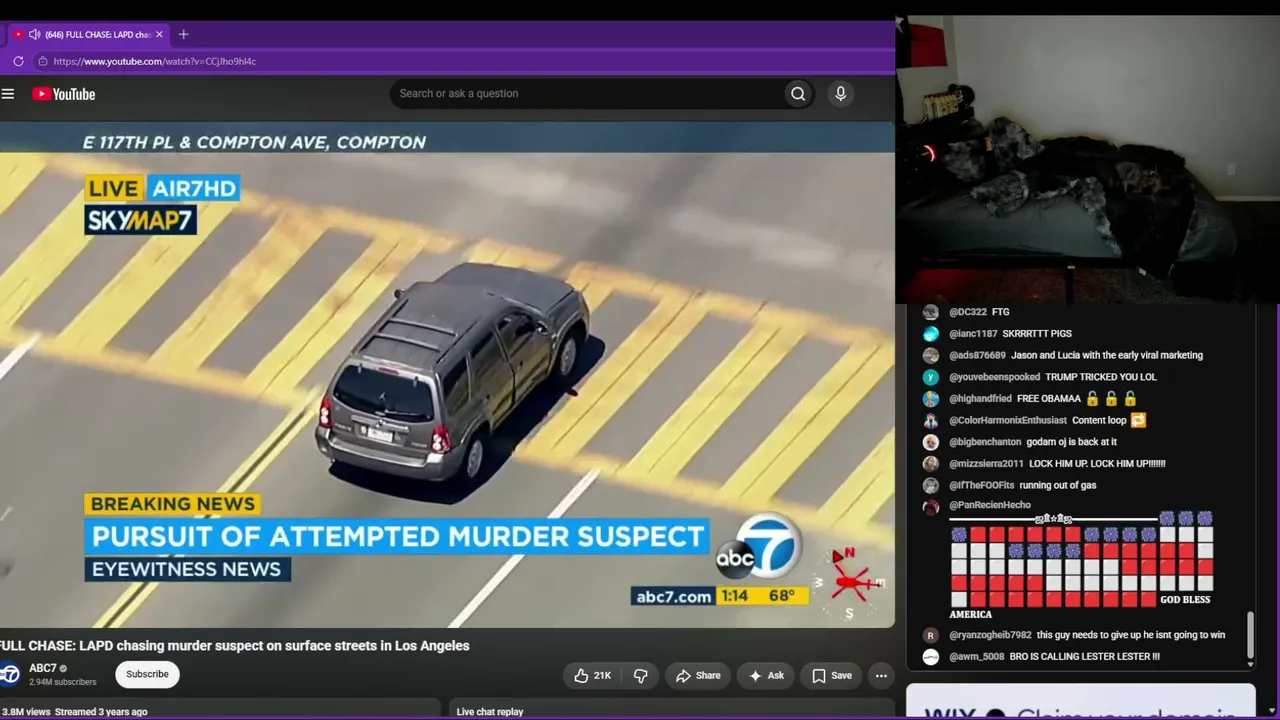Mute the tab using the speaker icon

[x=34, y=34]
